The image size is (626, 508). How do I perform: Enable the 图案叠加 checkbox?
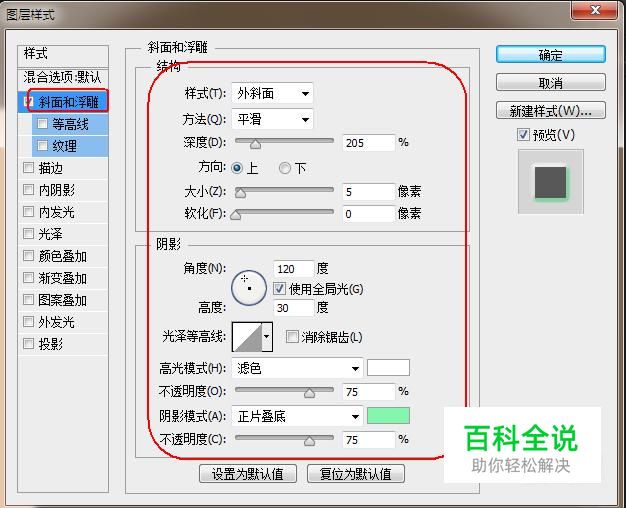tap(28, 299)
